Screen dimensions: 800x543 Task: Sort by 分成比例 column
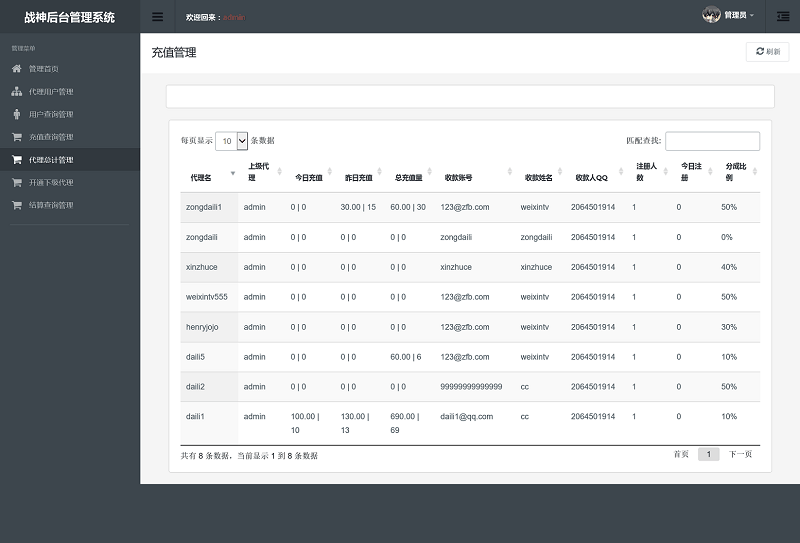click(x=738, y=172)
